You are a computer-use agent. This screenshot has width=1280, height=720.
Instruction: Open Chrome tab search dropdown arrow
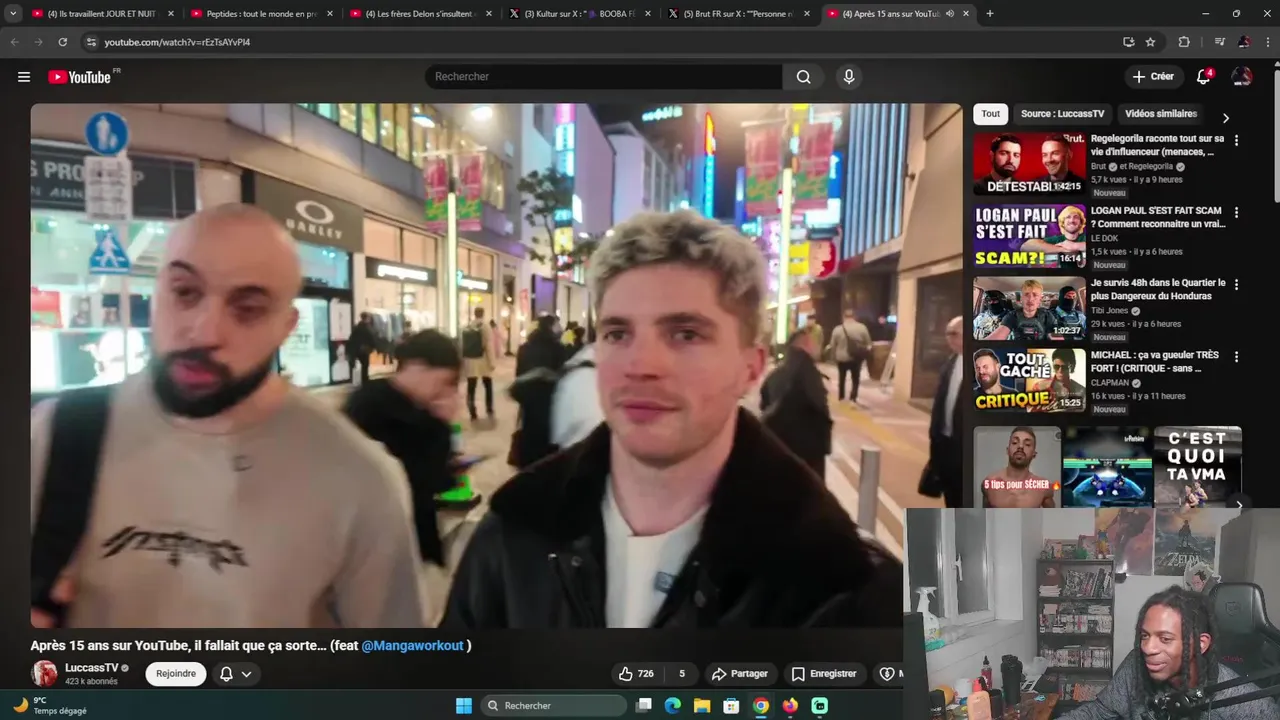click(x=13, y=14)
